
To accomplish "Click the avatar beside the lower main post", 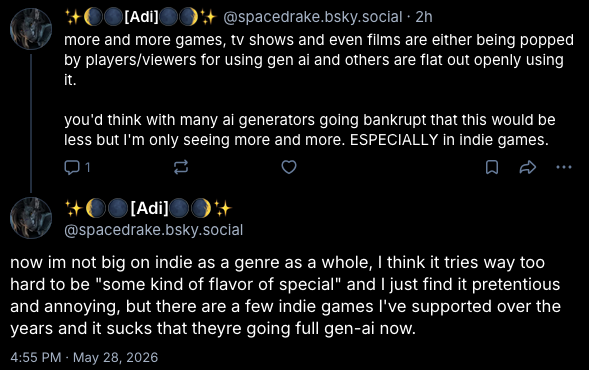I will tap(31, 218).
